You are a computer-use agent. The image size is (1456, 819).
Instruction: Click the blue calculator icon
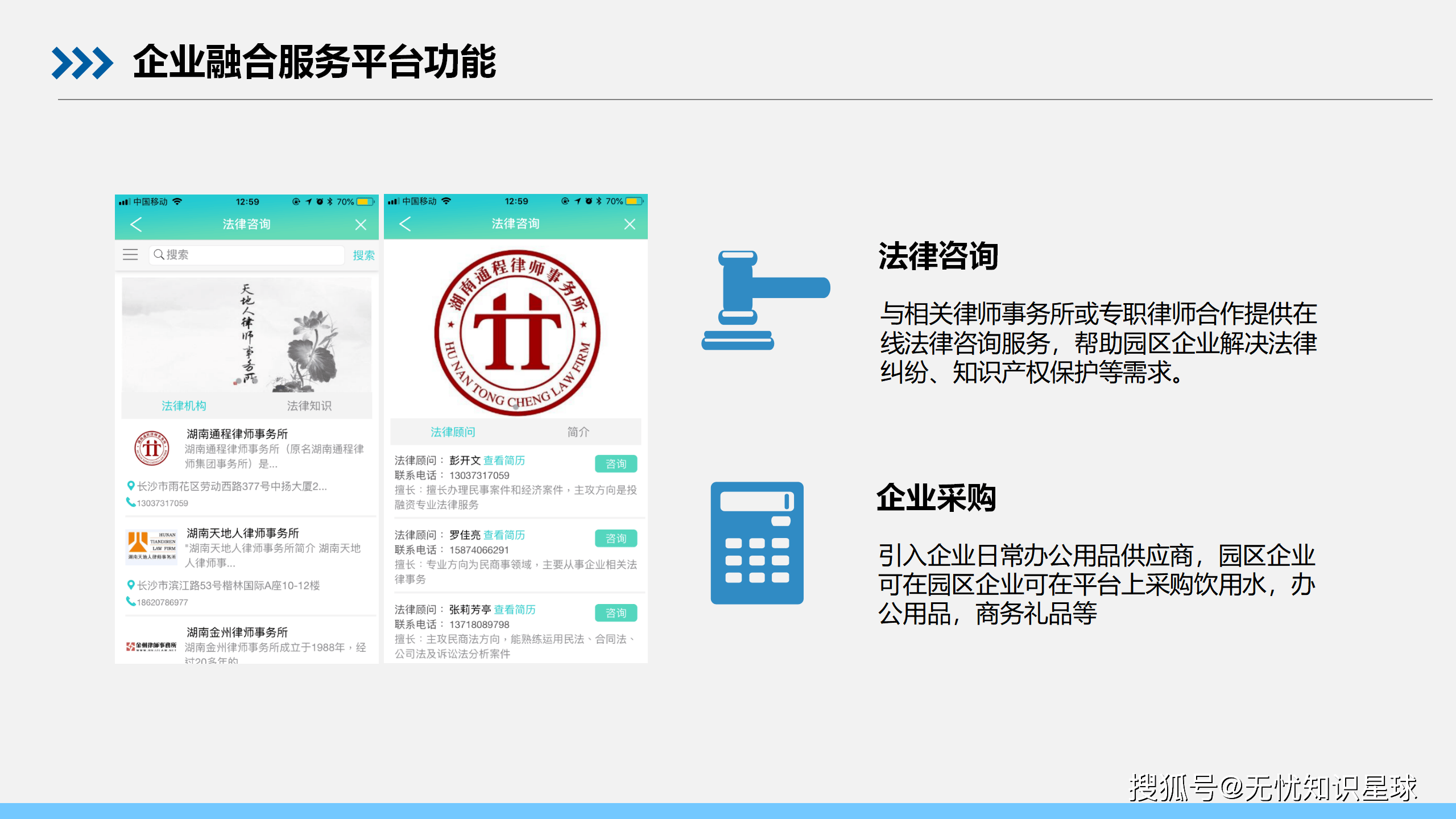[x=757, y=543]
